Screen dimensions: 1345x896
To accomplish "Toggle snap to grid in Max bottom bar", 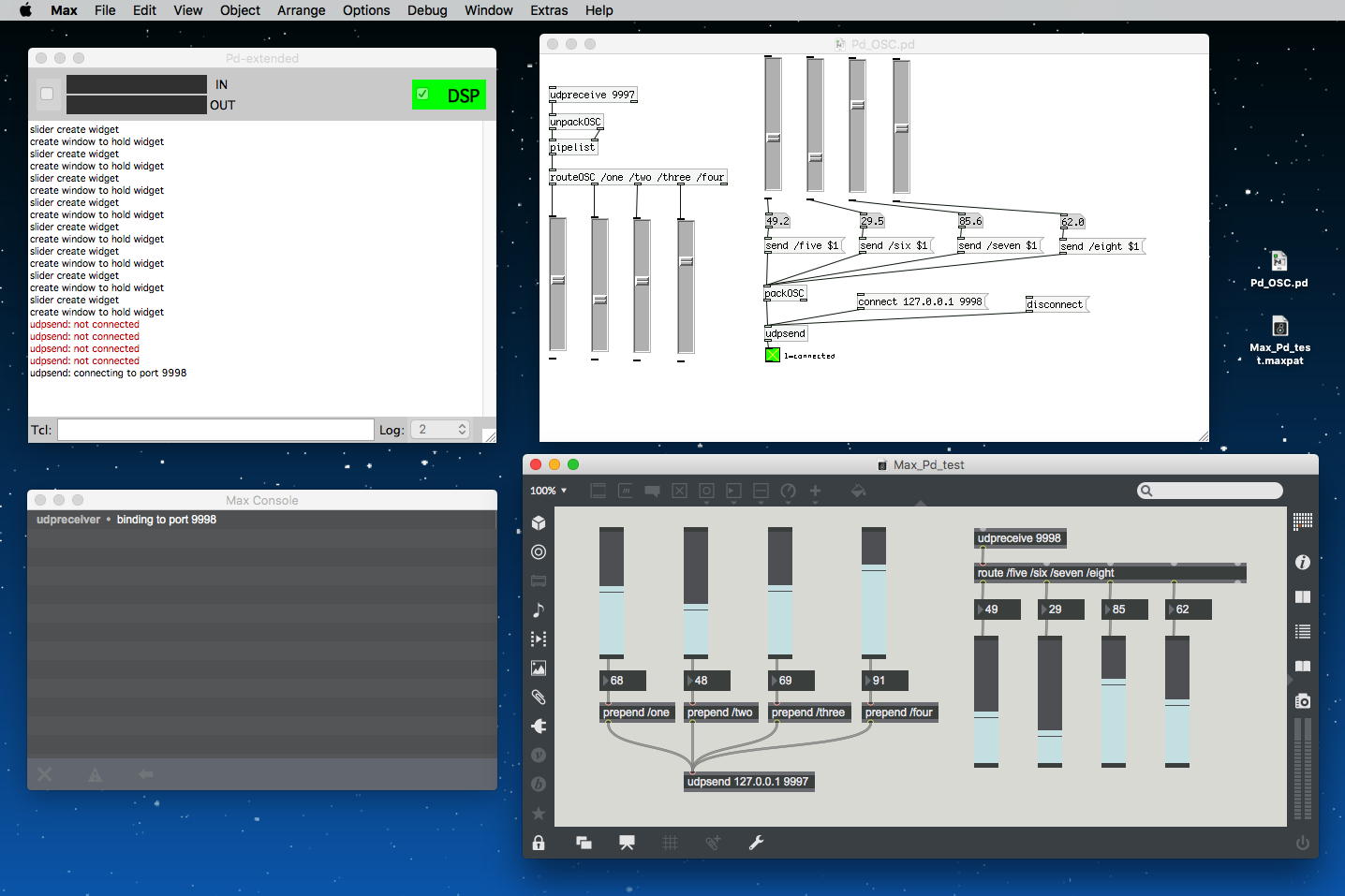I will tap(713, 843).
